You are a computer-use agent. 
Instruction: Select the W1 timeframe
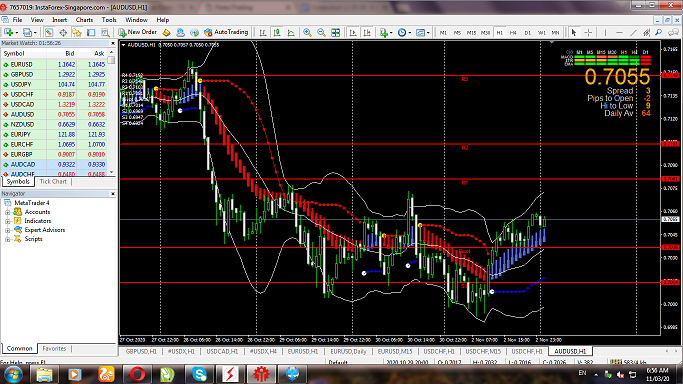tap(541, 33)
